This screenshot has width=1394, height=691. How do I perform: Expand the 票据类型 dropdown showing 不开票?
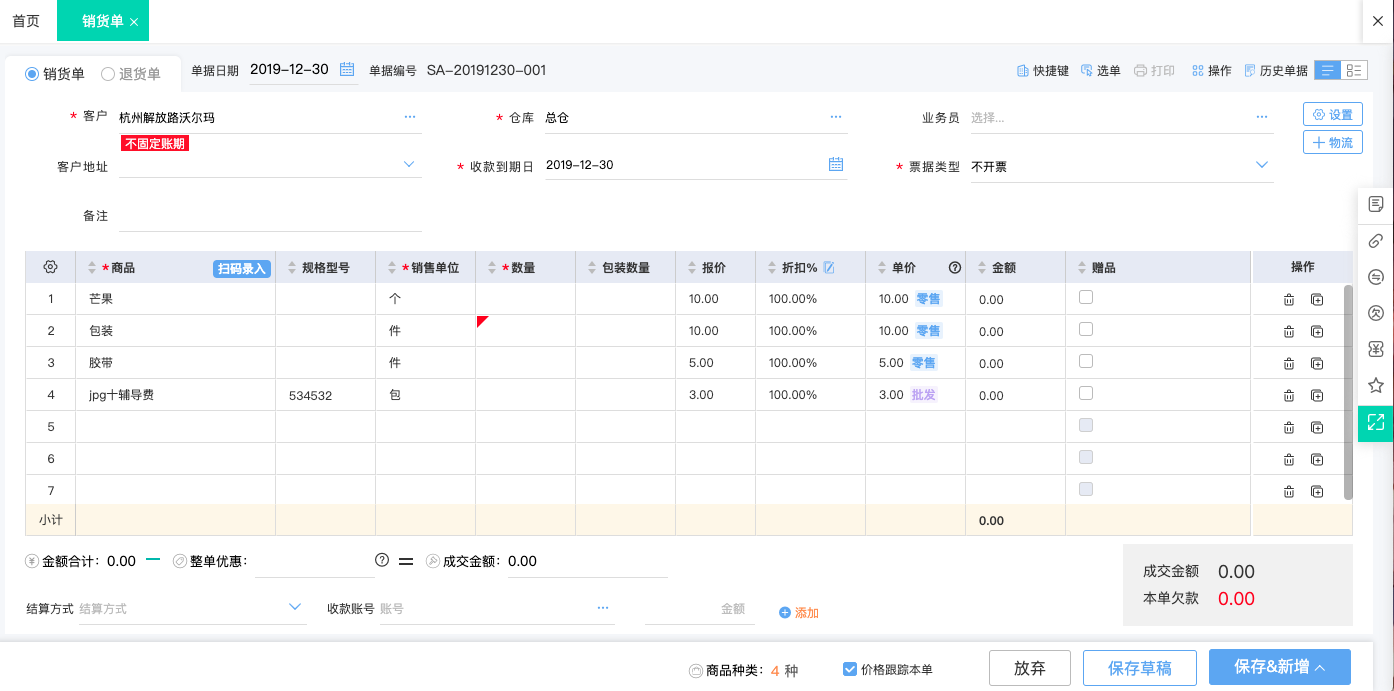point(1260,167)
